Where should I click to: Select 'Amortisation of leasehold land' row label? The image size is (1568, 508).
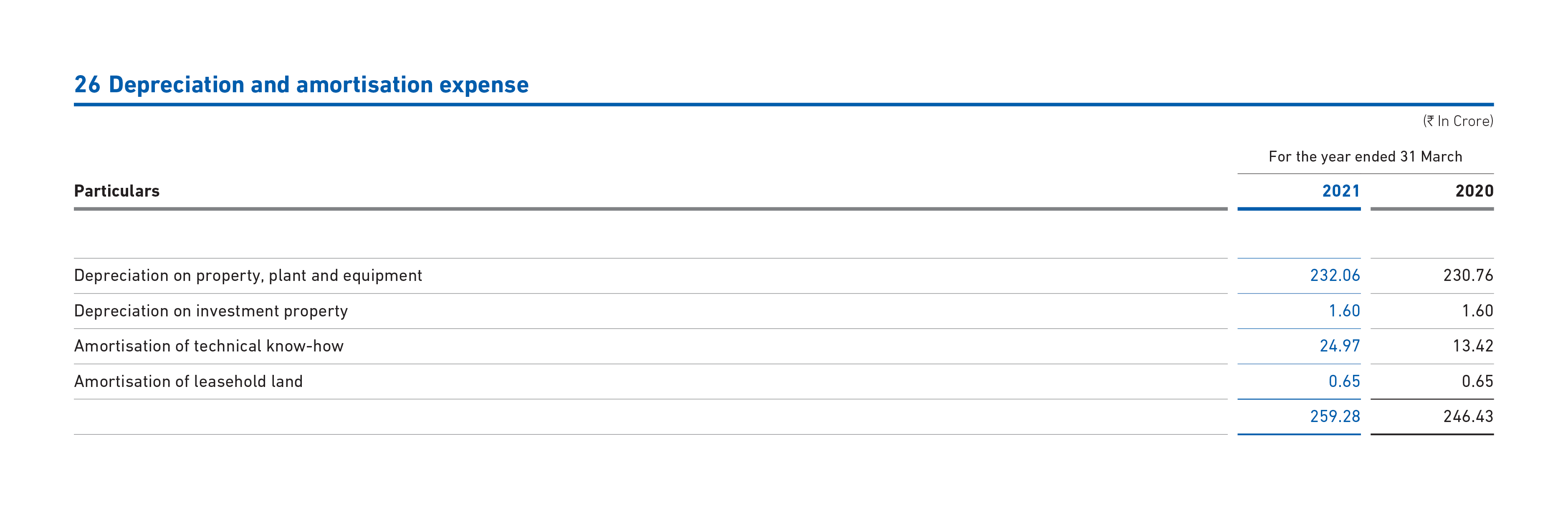188,382
